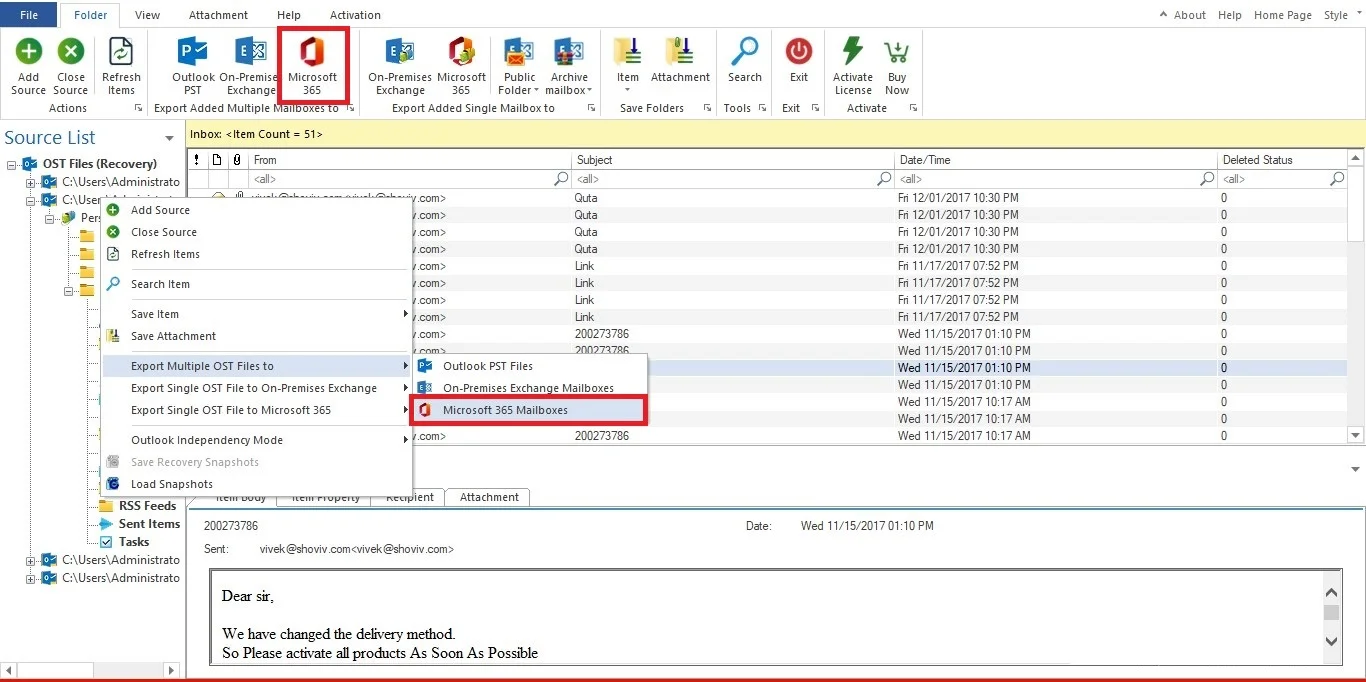Click email list scrollbar down arrow
The width and height of the screenshot is (1366, 682).
click(1356, 435)
